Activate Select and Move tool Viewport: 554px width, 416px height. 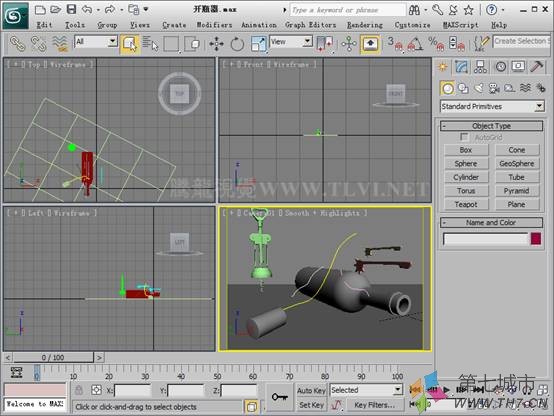pyautogui.click(x=216, y=44)
